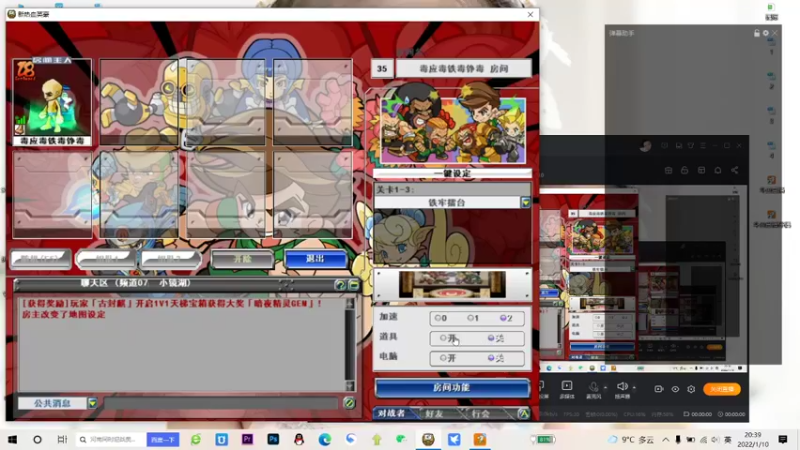This screenshot has height=450, width=800.
Task: Open settings gear in 弹幕助手 panel
Action: 765,33
